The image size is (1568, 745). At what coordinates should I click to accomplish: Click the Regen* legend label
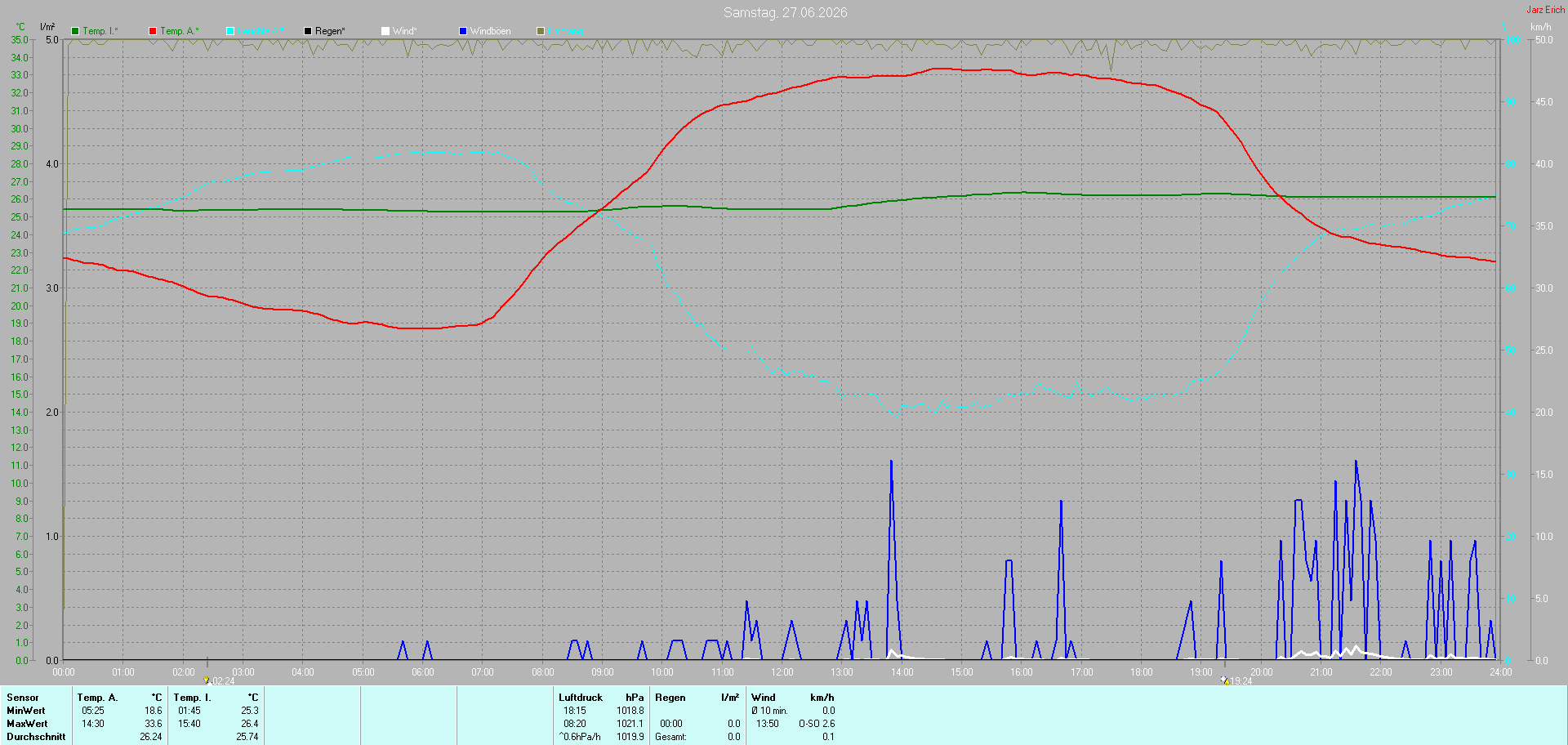click(330, 31)
